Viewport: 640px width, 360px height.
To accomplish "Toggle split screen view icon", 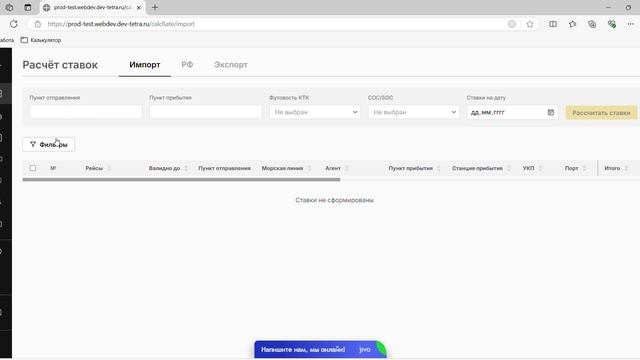I will pos(553,24).
